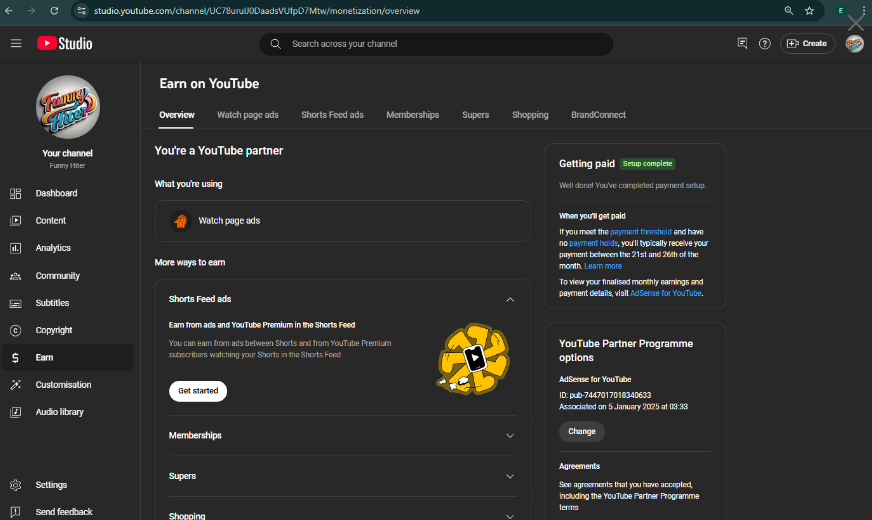Viewport: 872px width, 520px height.
Task: Open Community in sidebar
Action: (x=67, y=275)
